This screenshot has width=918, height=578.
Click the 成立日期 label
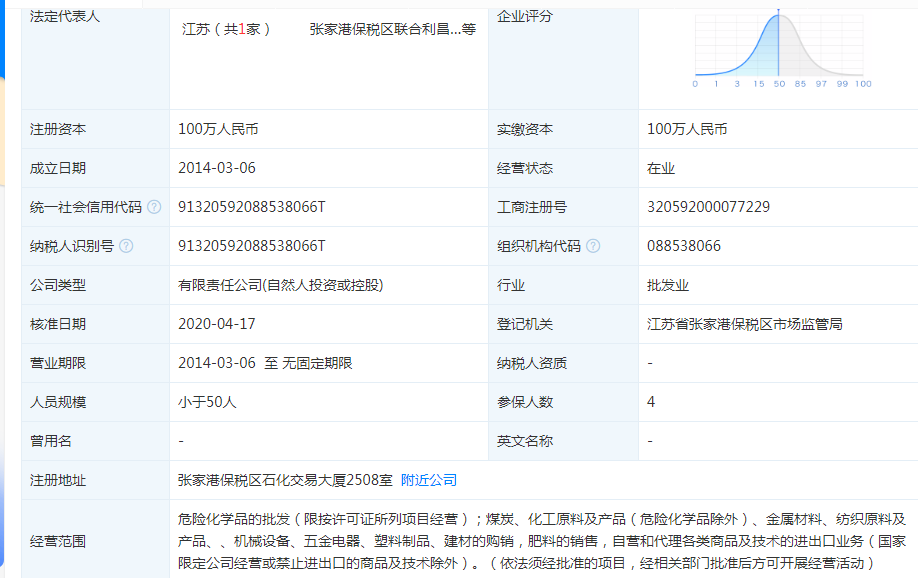[x=58, y=168]
